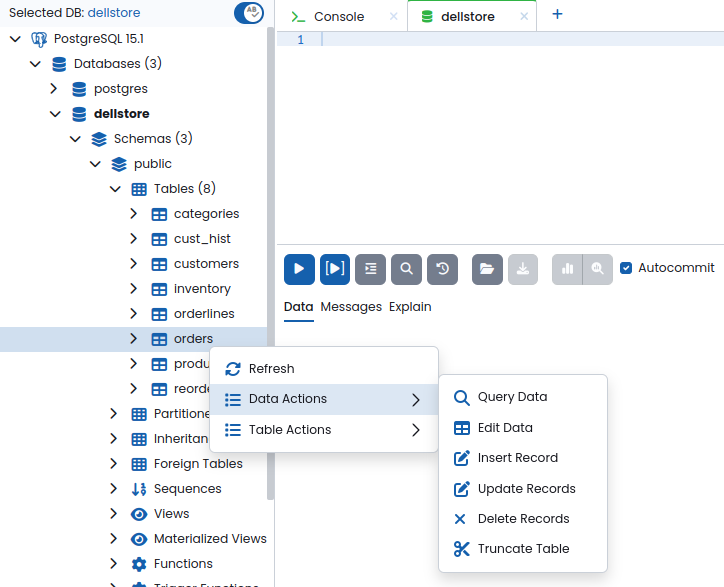This screenshot has width=724, height=587.
Task: Add a new tab with the plus button
Action: click(557, 14)
